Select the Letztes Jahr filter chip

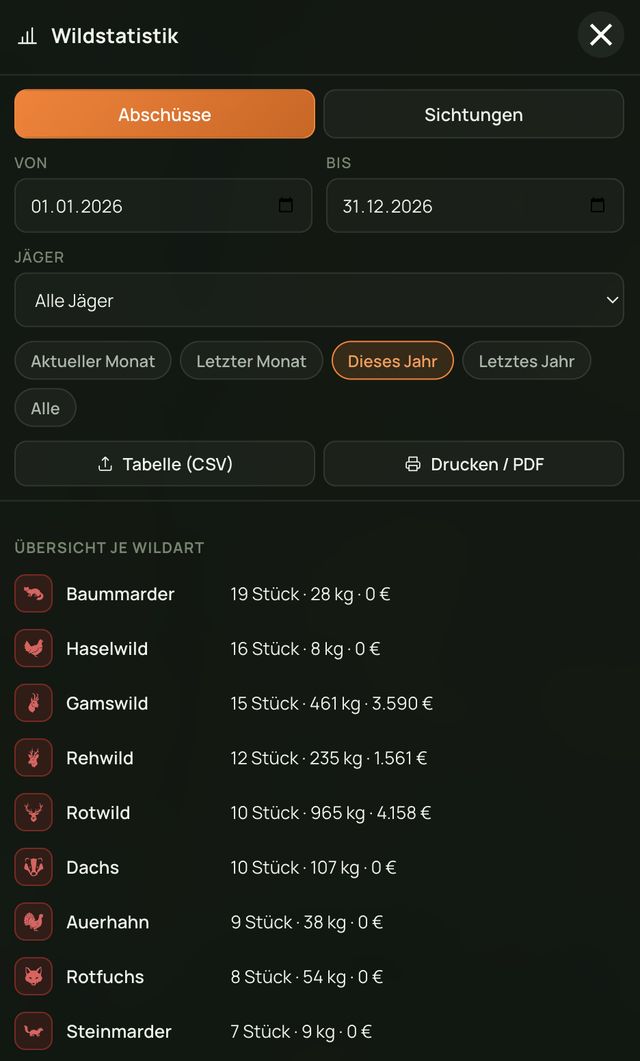[x=526, y=361]
